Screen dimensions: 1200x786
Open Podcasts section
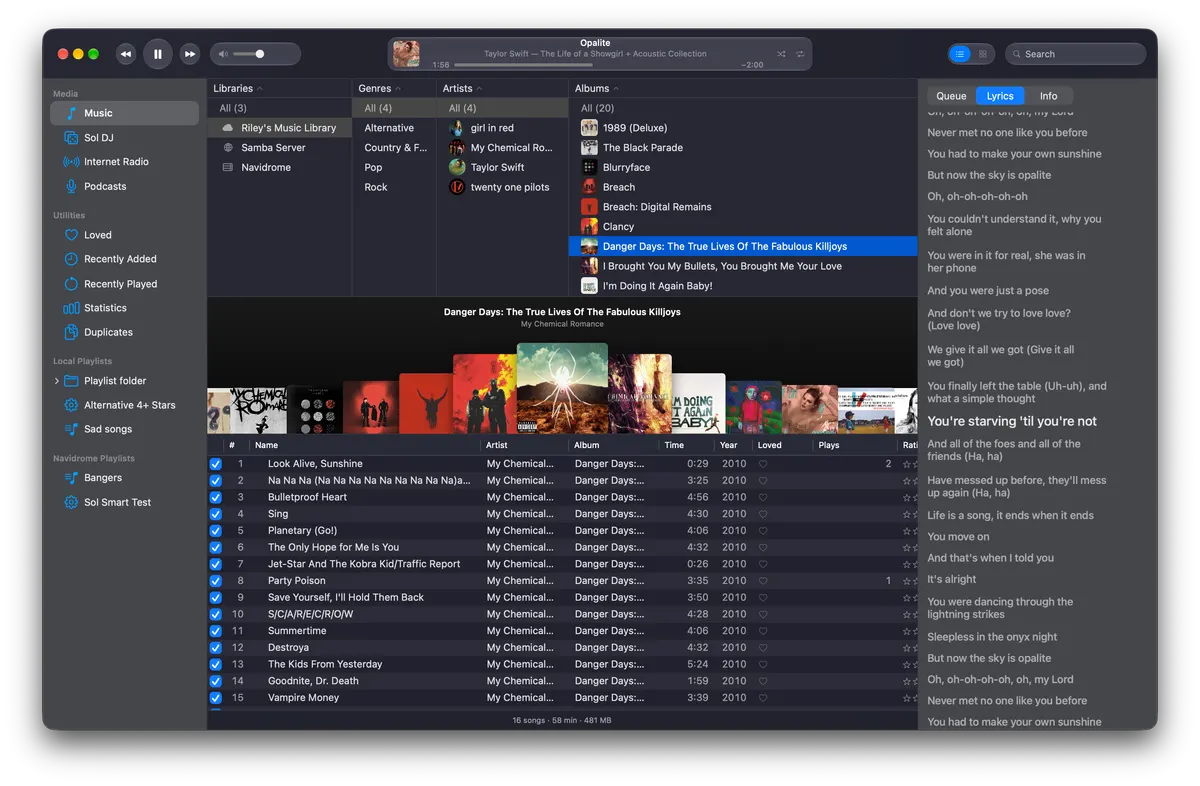[125, 186]
